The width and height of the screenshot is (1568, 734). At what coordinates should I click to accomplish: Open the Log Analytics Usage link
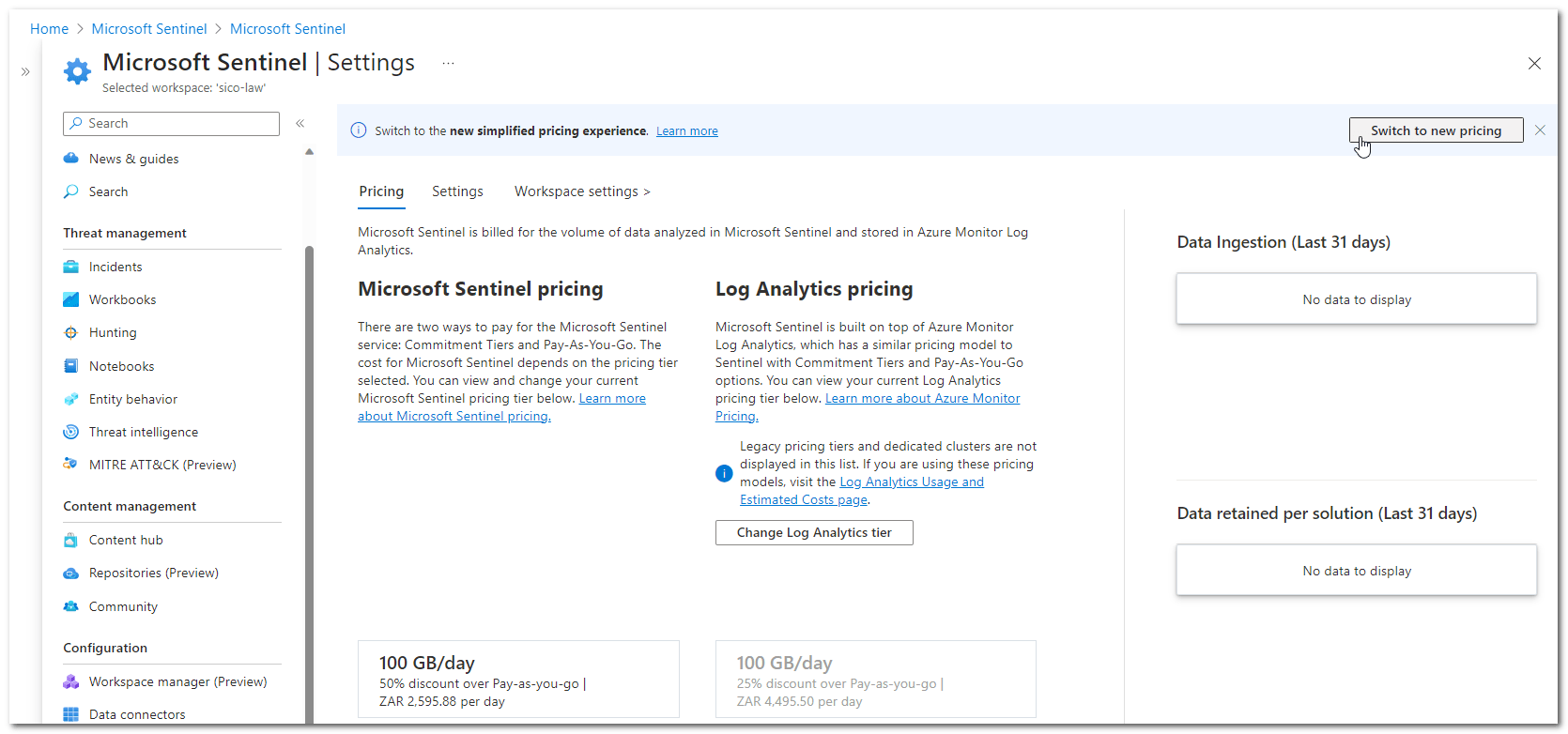click(x=911, y=482)
